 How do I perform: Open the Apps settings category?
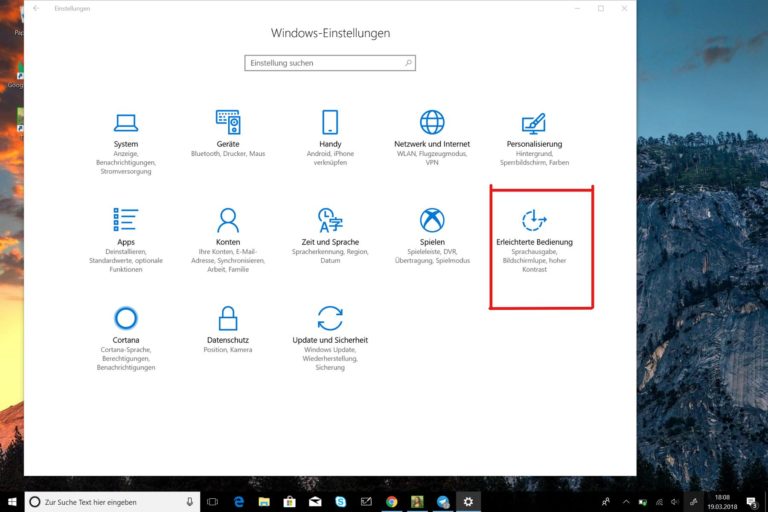point(126,240)
